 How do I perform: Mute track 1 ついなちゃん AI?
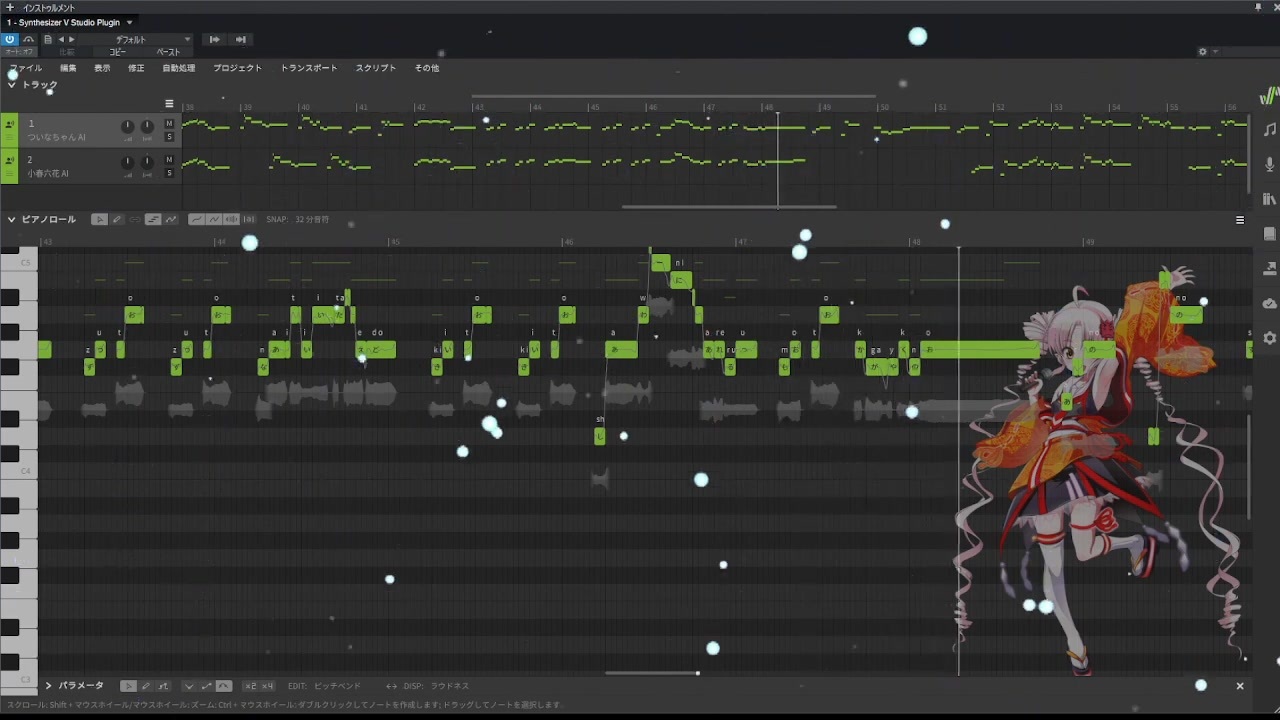click(x=169, y=124)
